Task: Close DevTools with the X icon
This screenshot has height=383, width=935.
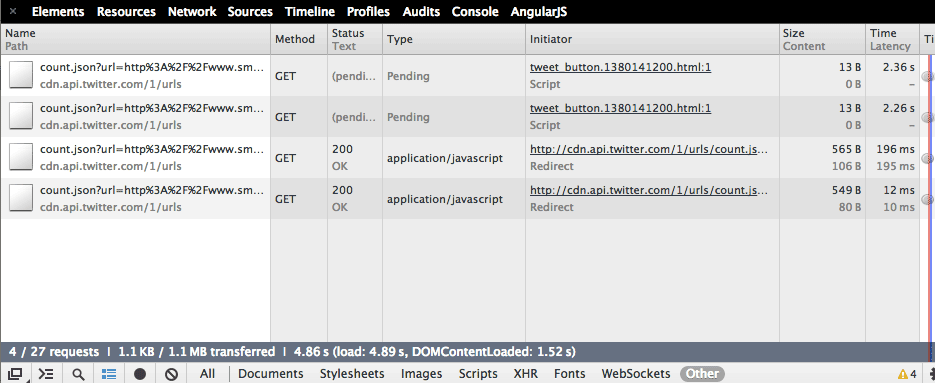Action: (13, 11)
